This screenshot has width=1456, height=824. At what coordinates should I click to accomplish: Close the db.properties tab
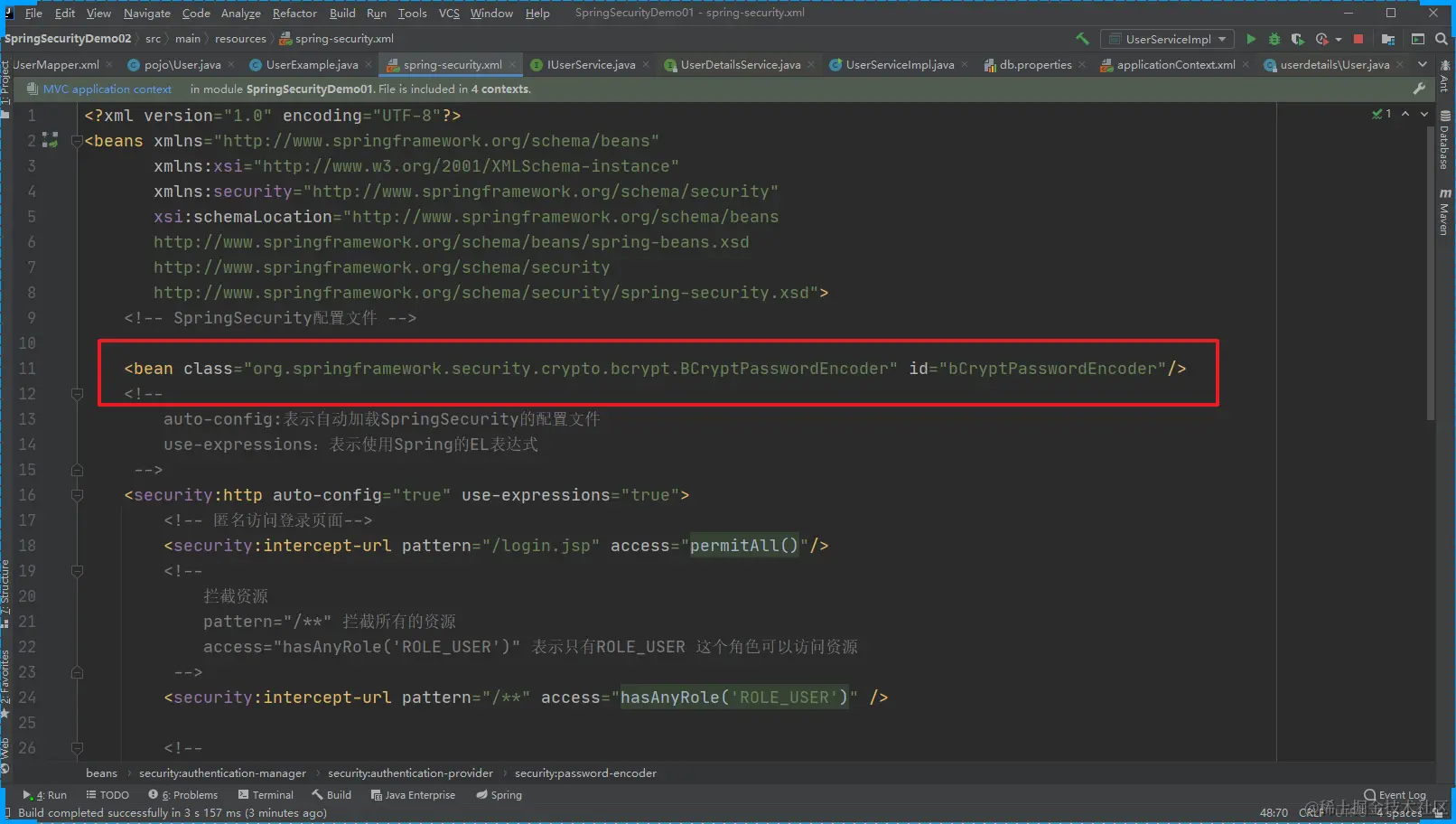click(1082, 64)
